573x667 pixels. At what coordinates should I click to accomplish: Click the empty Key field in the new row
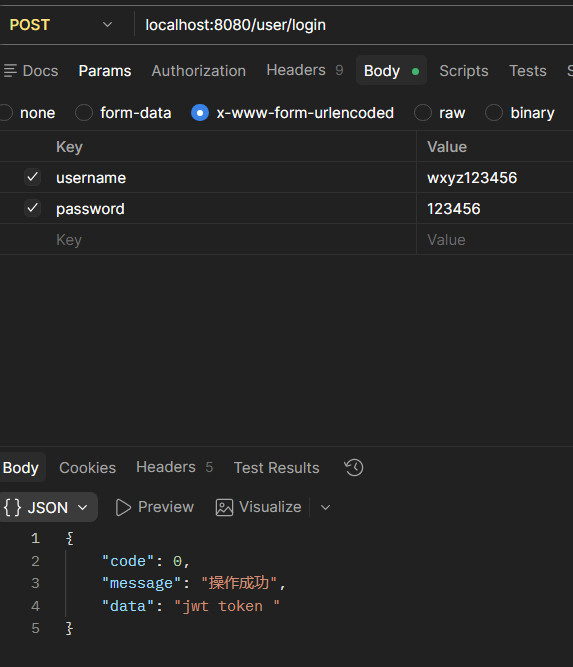click(234, 239)
